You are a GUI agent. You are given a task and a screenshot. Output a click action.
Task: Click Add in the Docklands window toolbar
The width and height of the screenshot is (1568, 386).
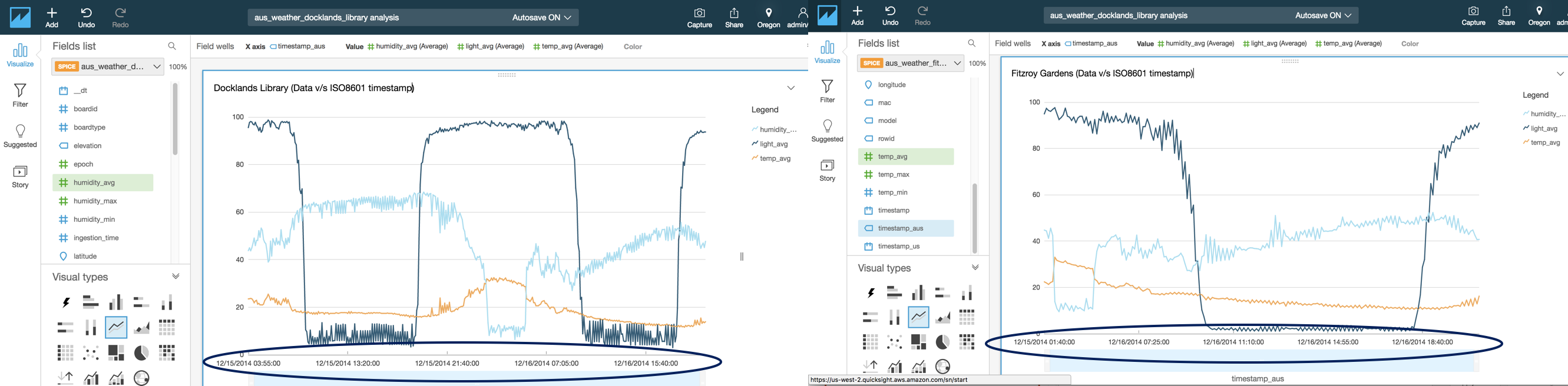click(52, 18)
